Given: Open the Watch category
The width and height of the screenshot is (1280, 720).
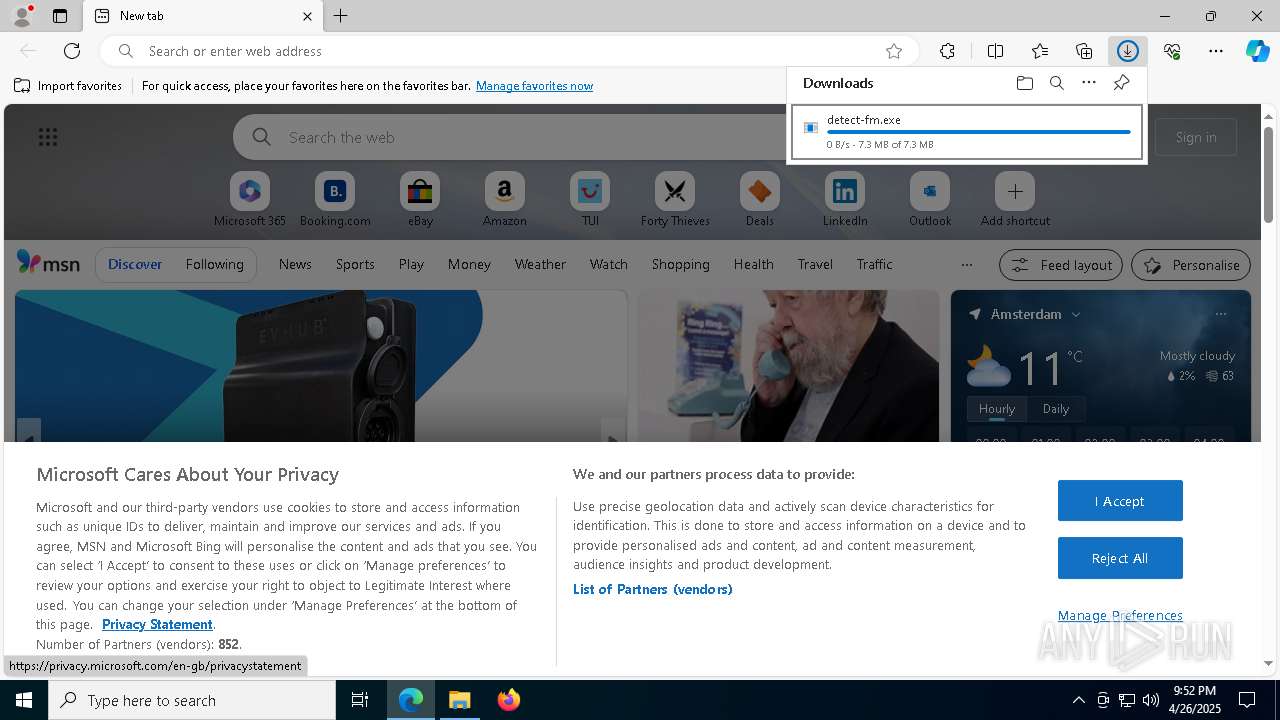Looking at the screenshot, I should pos(608,264).
